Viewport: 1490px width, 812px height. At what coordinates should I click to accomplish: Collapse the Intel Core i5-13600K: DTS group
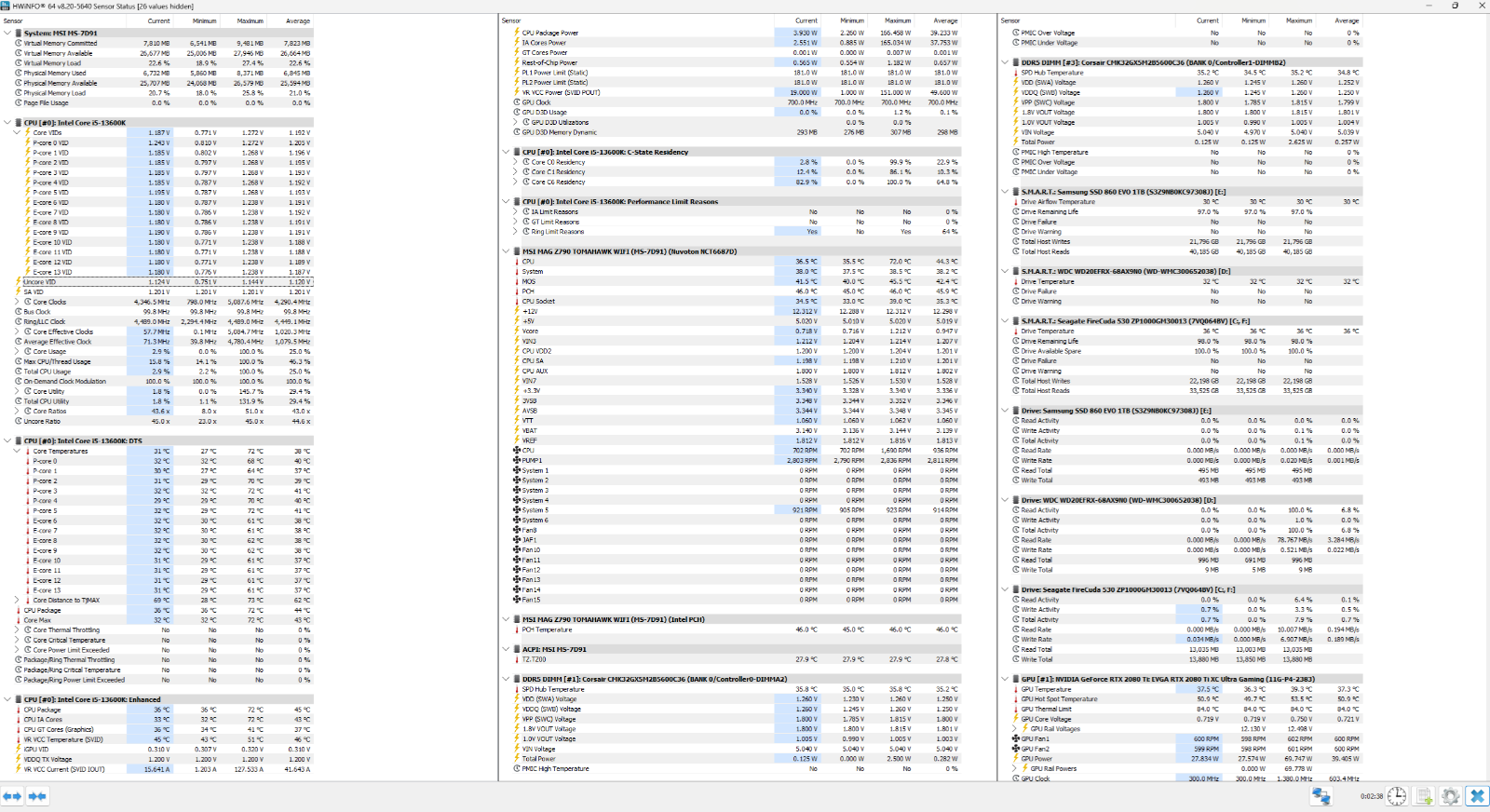[7, 440]
